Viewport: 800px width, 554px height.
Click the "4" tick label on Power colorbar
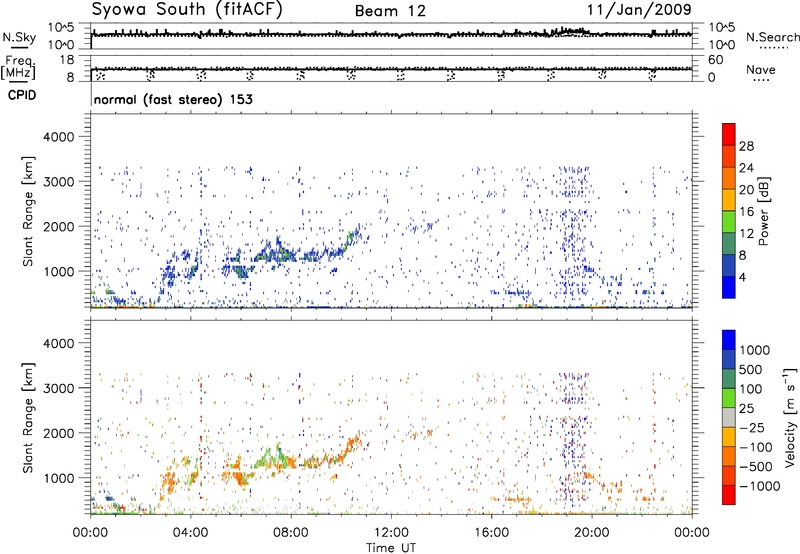[743, 278]
